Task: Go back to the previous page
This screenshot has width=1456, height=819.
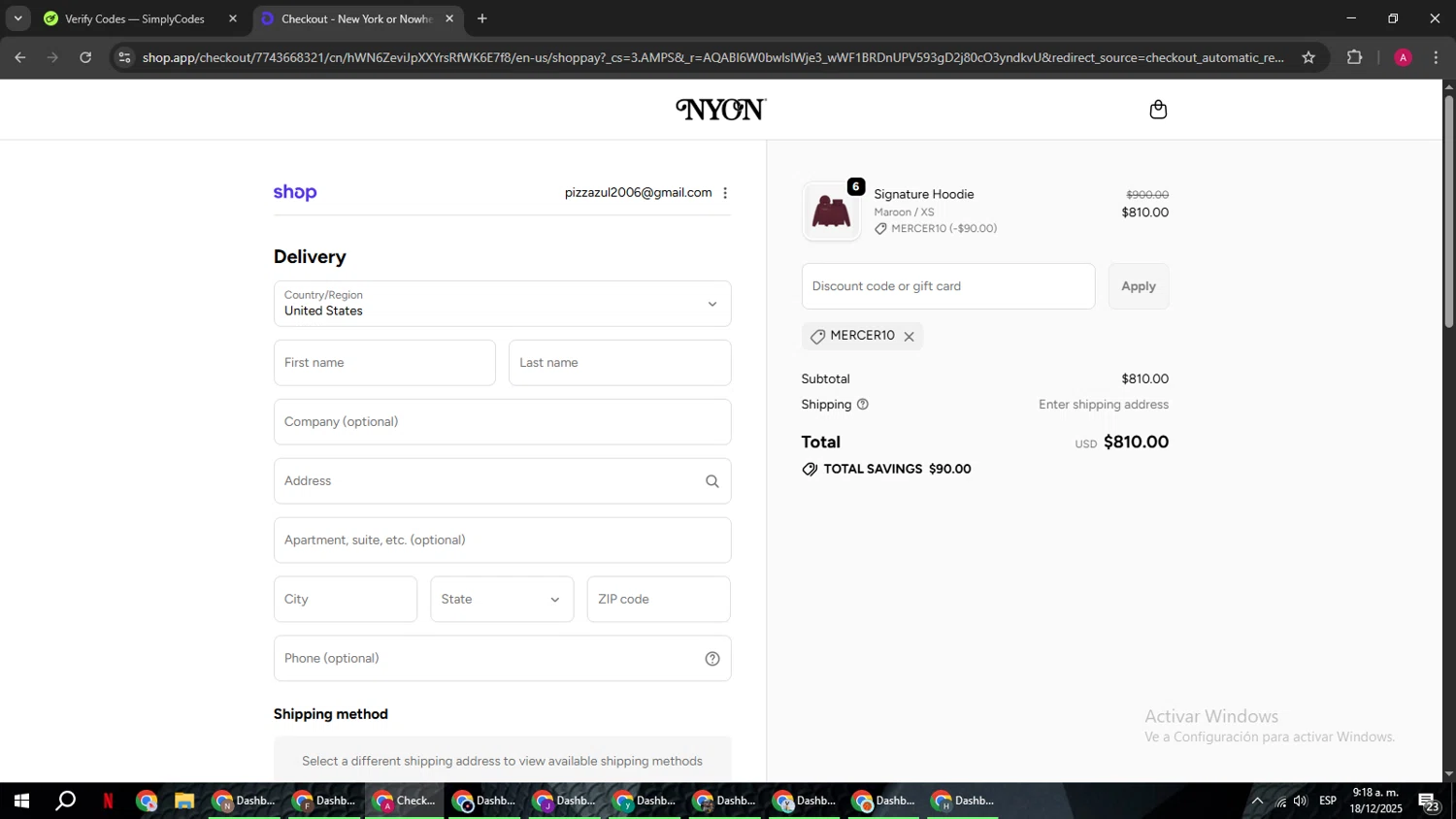Action: 20,57
